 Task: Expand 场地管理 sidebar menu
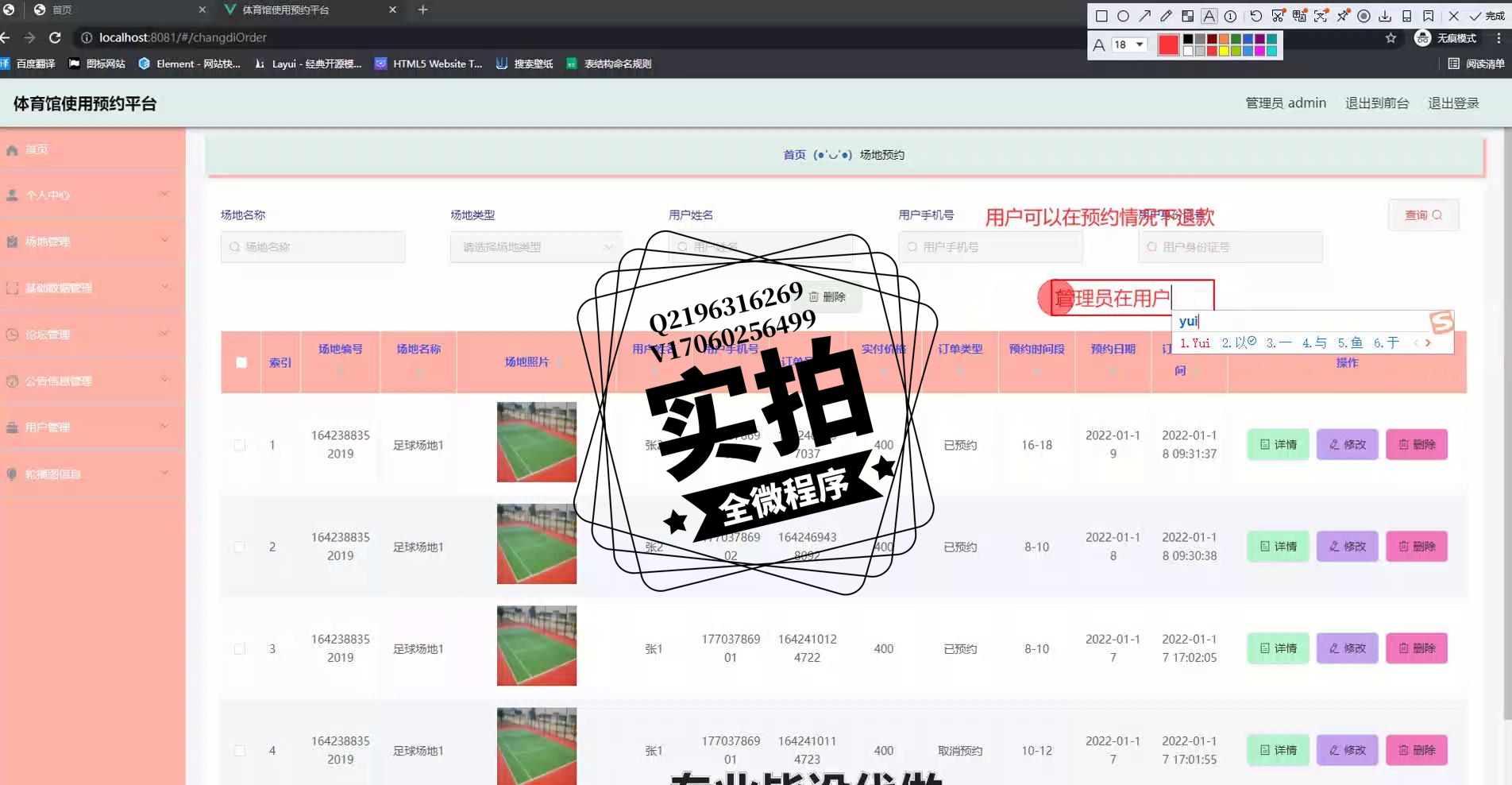coord(93,241)
